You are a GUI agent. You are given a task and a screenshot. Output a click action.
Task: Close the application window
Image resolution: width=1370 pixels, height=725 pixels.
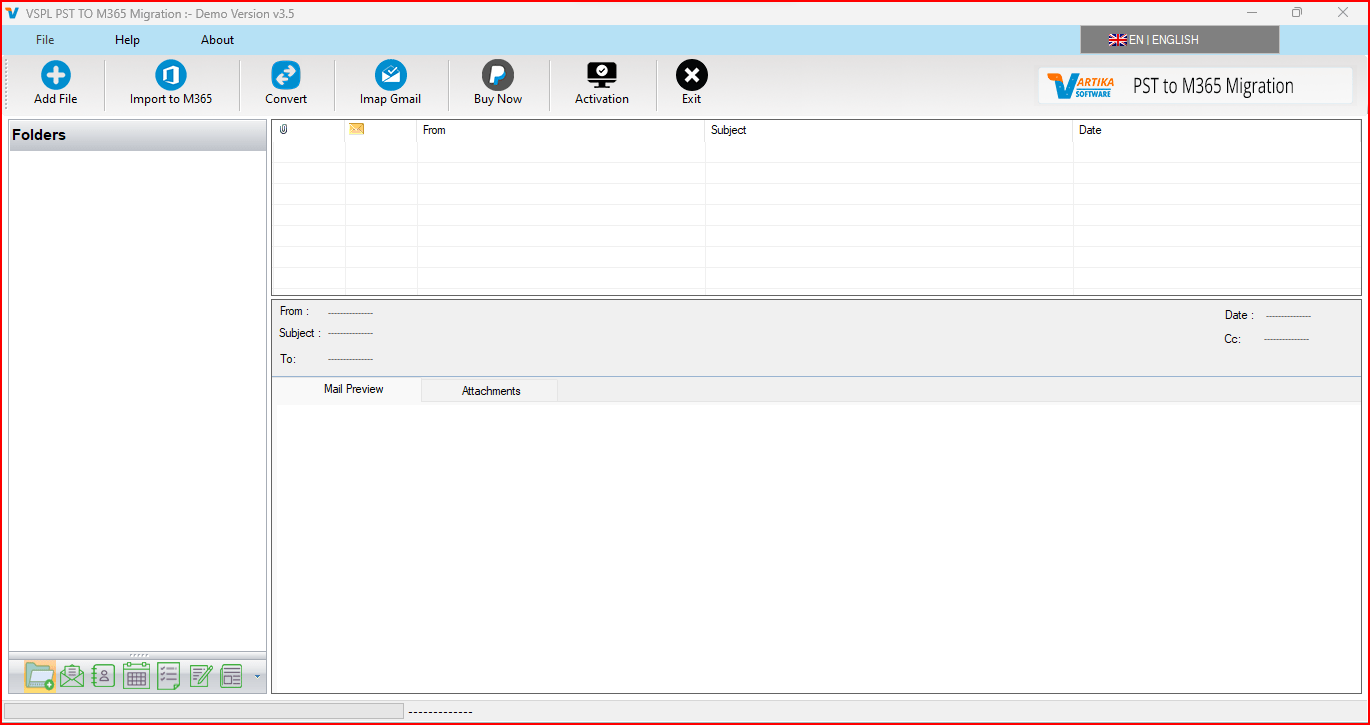[x=1343, y=13]
